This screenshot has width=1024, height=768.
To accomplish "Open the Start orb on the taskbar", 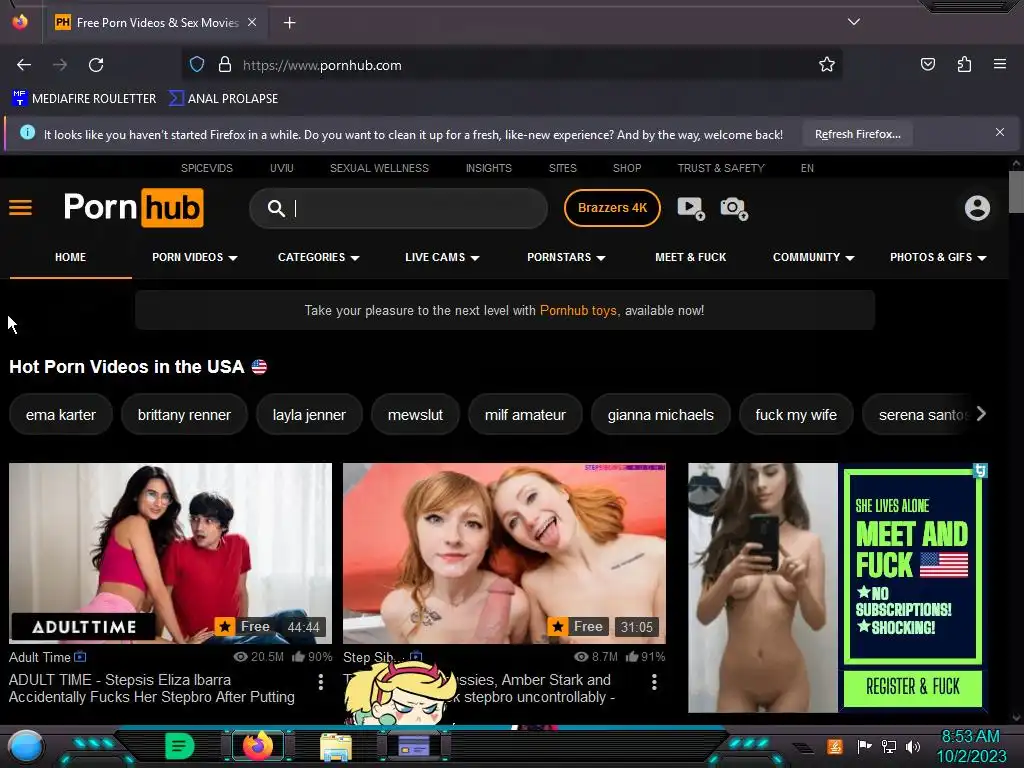I will (26, 746).
